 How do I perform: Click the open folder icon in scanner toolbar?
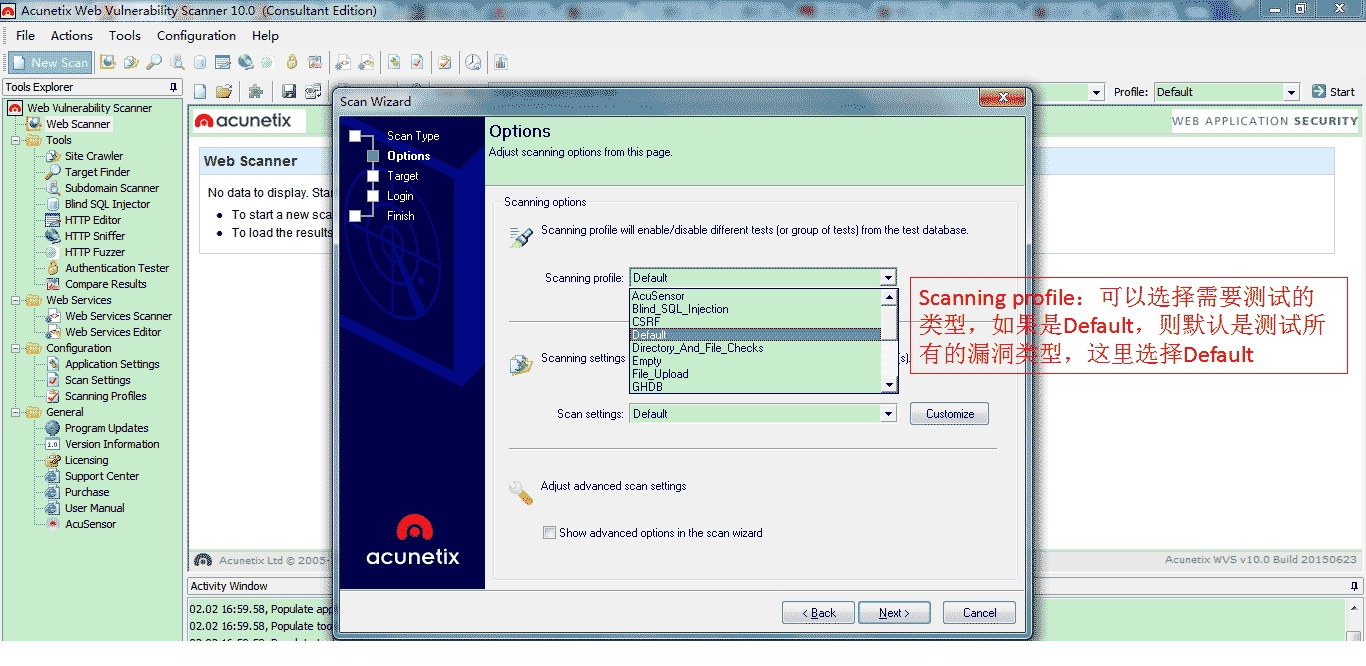click(x=224, y=91)
